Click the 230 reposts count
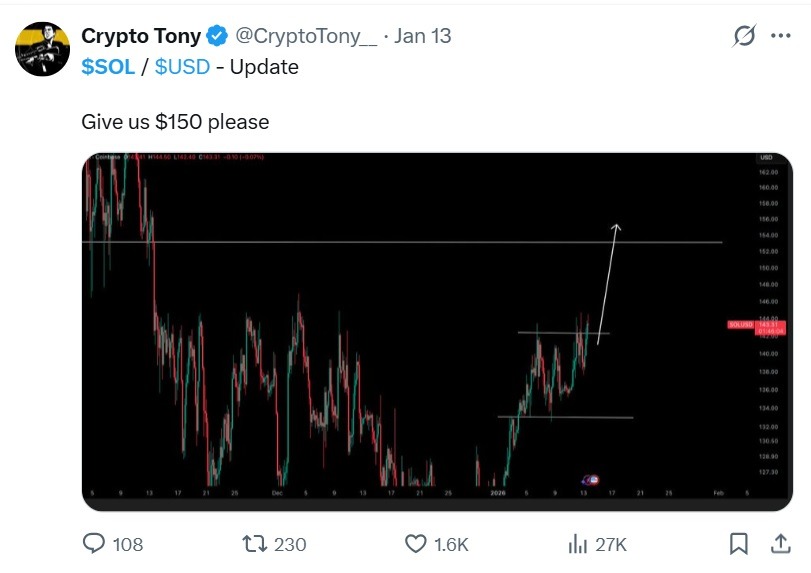 [x=290, y=544]
